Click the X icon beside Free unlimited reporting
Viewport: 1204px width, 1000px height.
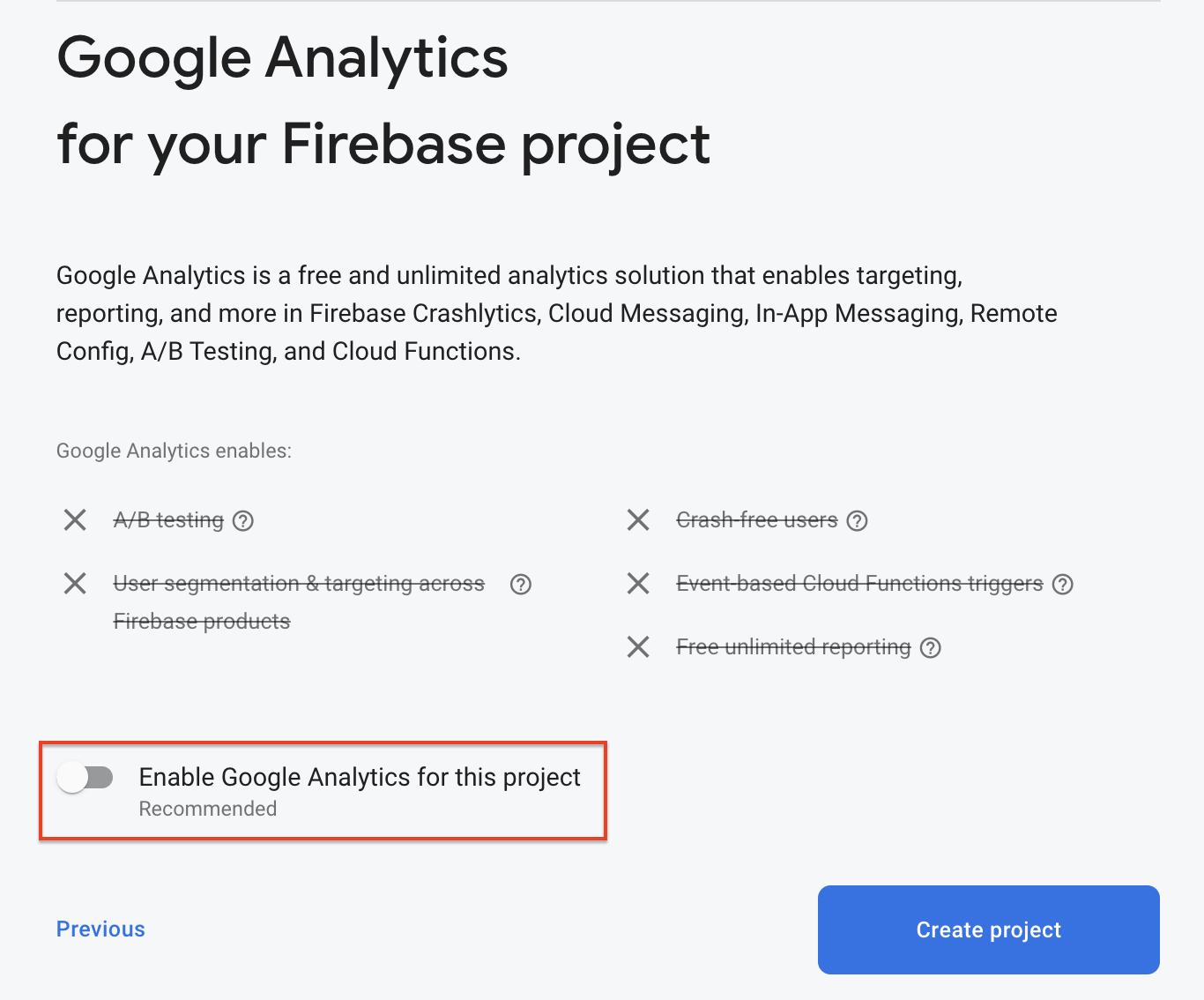coord(638,647)
